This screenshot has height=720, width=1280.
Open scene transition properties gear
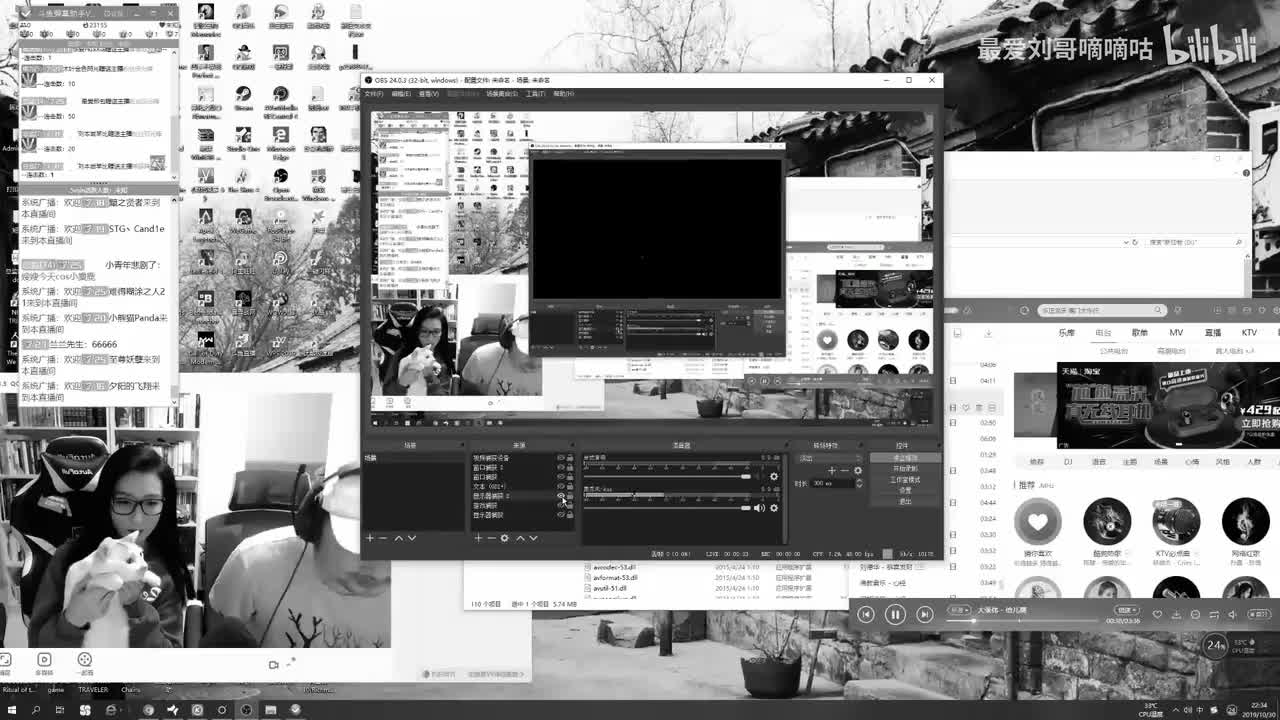click(x=857, y=471)
